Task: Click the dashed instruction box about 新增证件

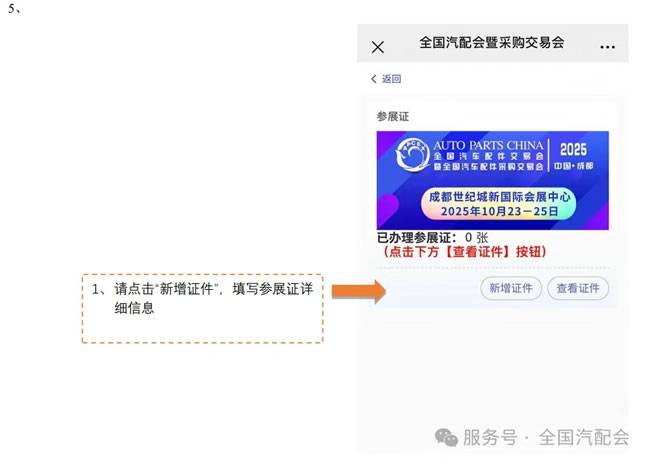Action: (202, 308)
